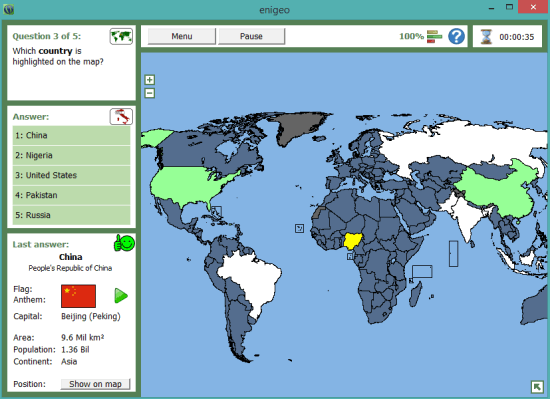
Task: Click the world map icon in question panel
Action: coord(121,36)
